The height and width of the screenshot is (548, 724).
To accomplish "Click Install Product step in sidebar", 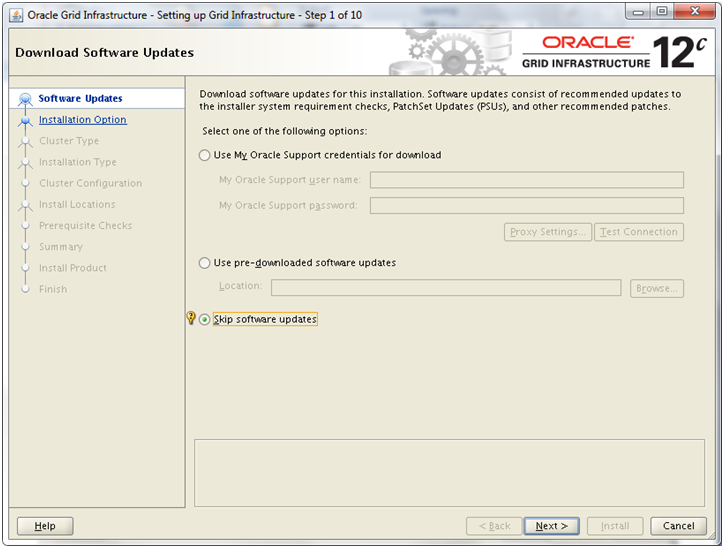I will tap(72, 268).
